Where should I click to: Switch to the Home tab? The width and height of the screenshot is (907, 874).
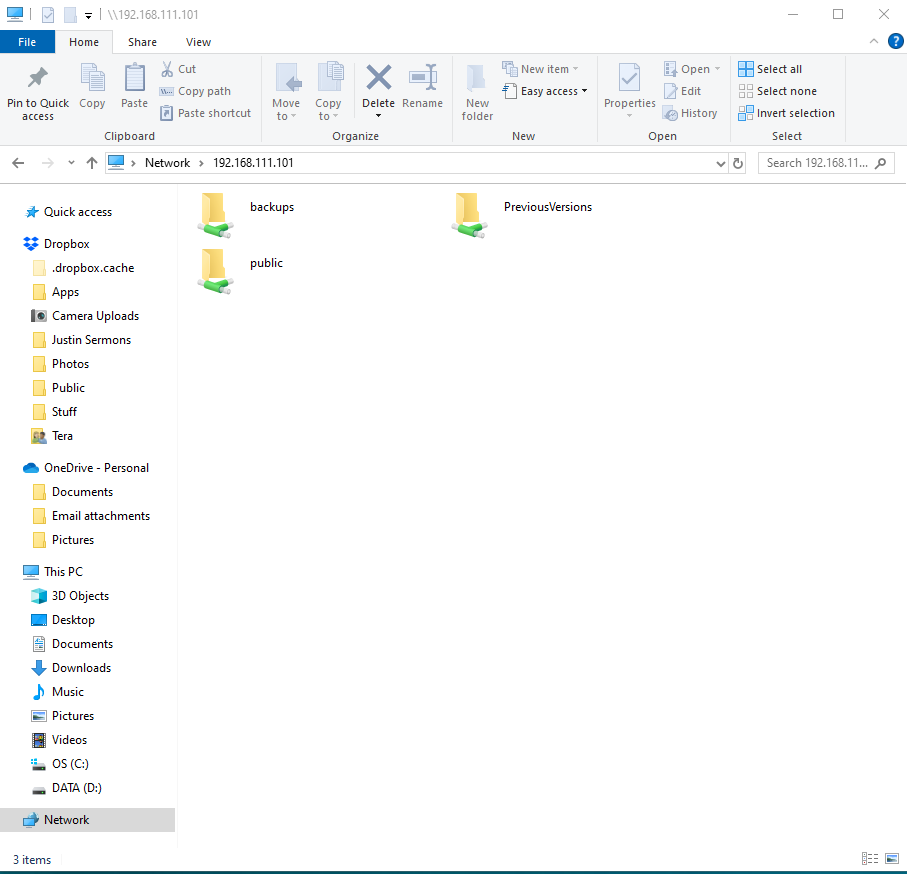(x=84, y=42)
